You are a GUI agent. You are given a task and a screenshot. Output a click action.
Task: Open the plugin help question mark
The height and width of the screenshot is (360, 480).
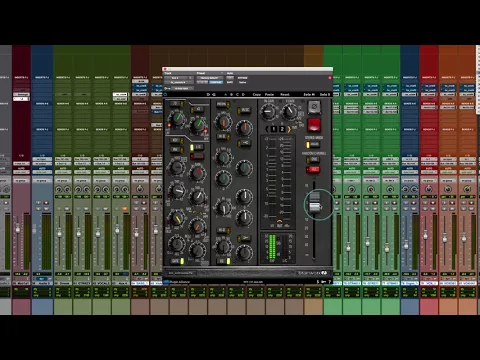pyautogui.click(x=329, y=282)
